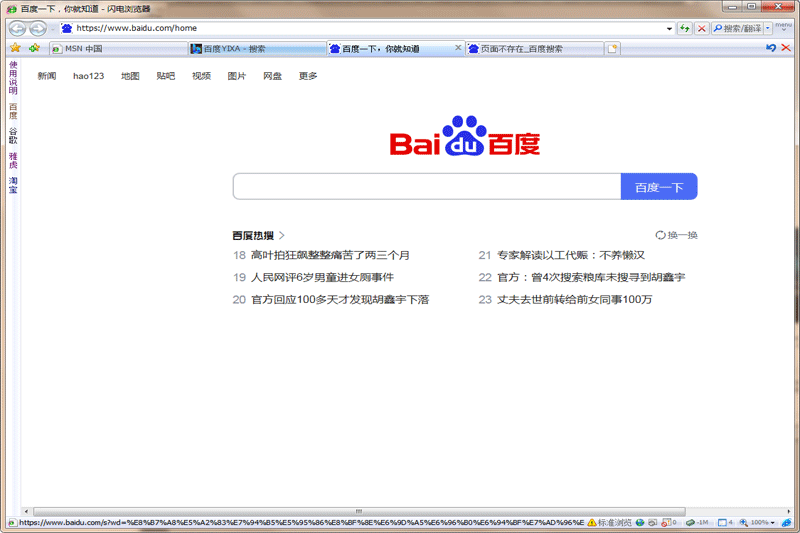Click inside the Baidu search input box
The image size is (800, 533).
pyautogui.click(x=427, y=187)
